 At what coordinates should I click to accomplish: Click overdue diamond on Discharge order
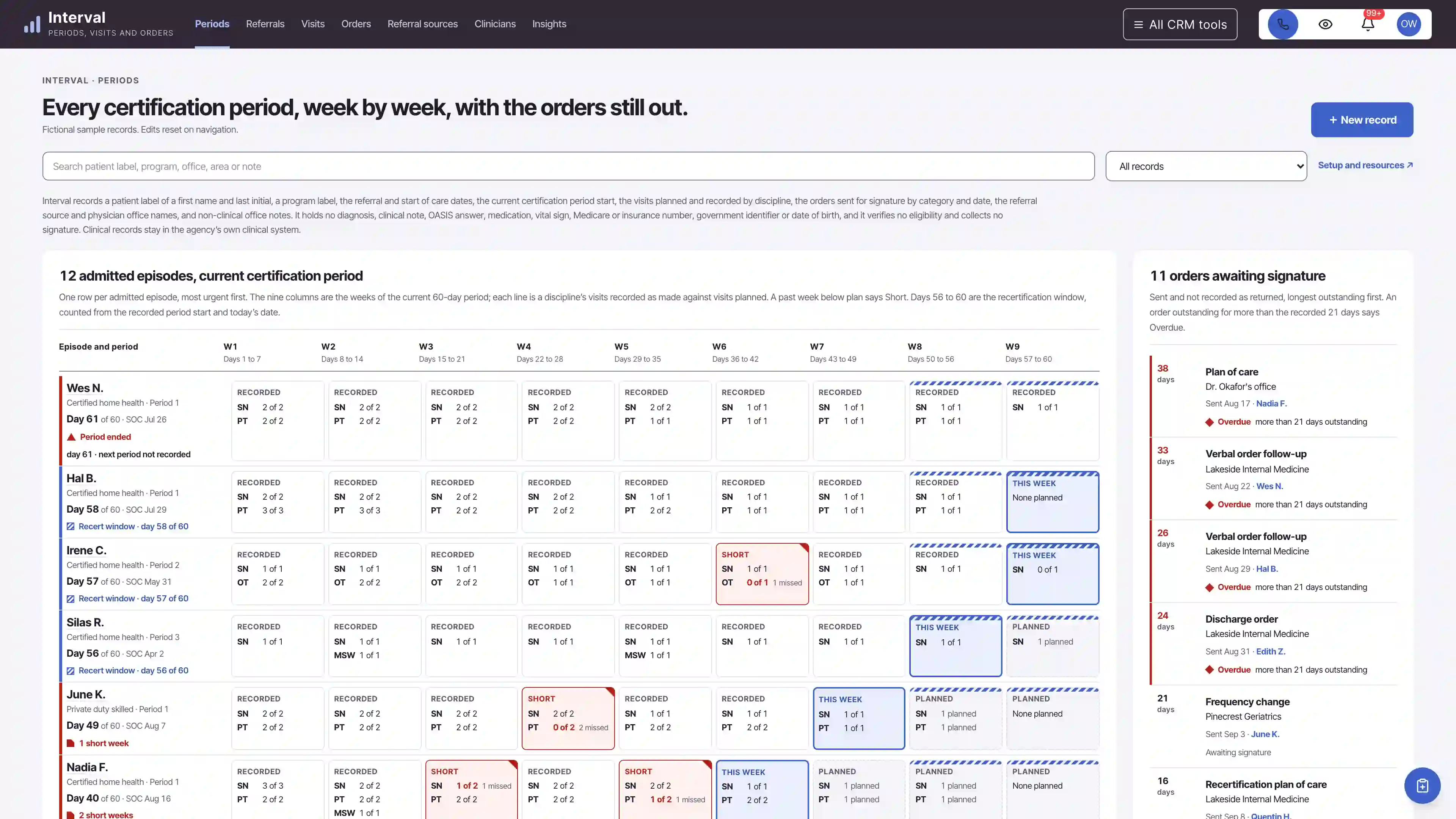[1210, 670]
